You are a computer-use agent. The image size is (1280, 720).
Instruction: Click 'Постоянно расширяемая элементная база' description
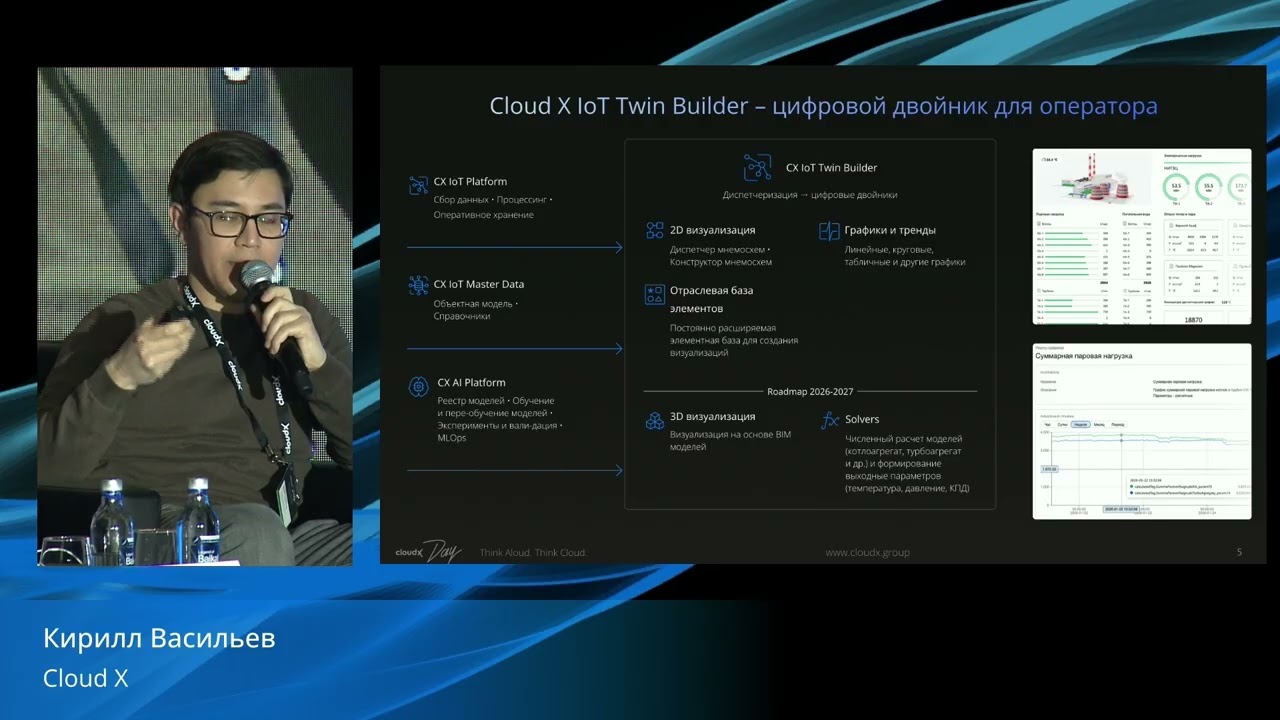734,340
